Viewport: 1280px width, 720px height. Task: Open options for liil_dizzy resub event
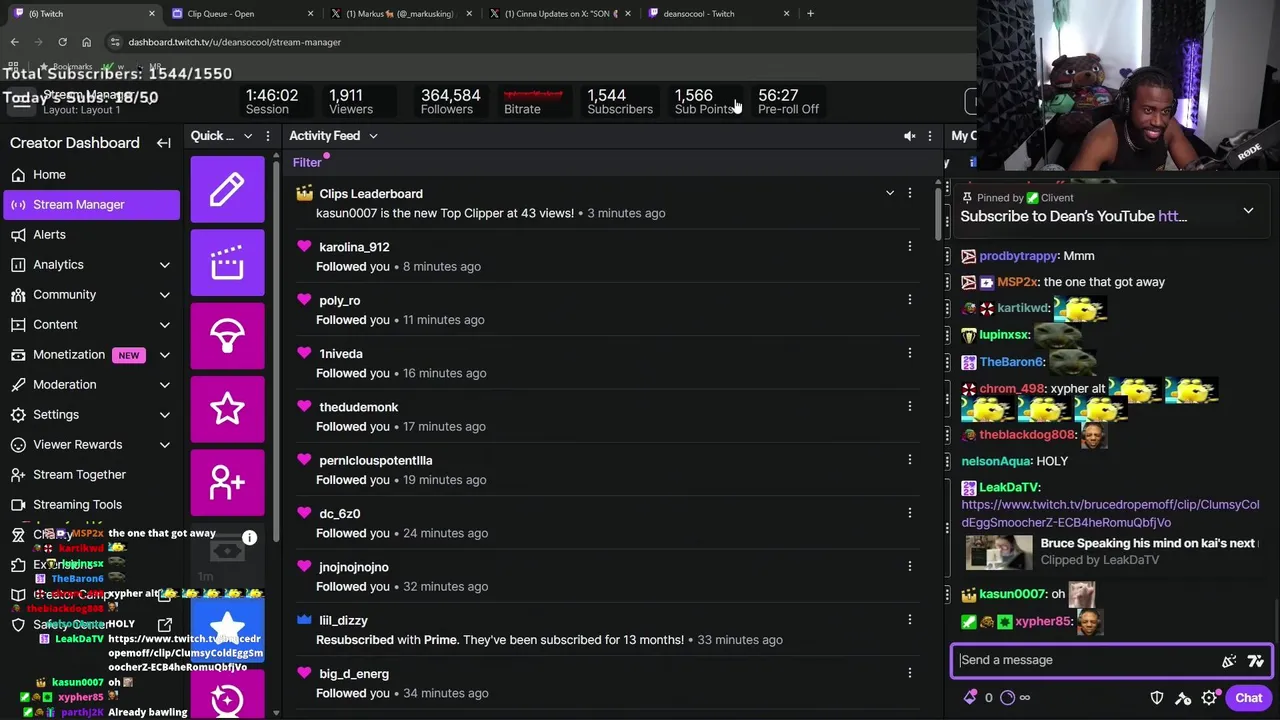(x=909, y=619)
